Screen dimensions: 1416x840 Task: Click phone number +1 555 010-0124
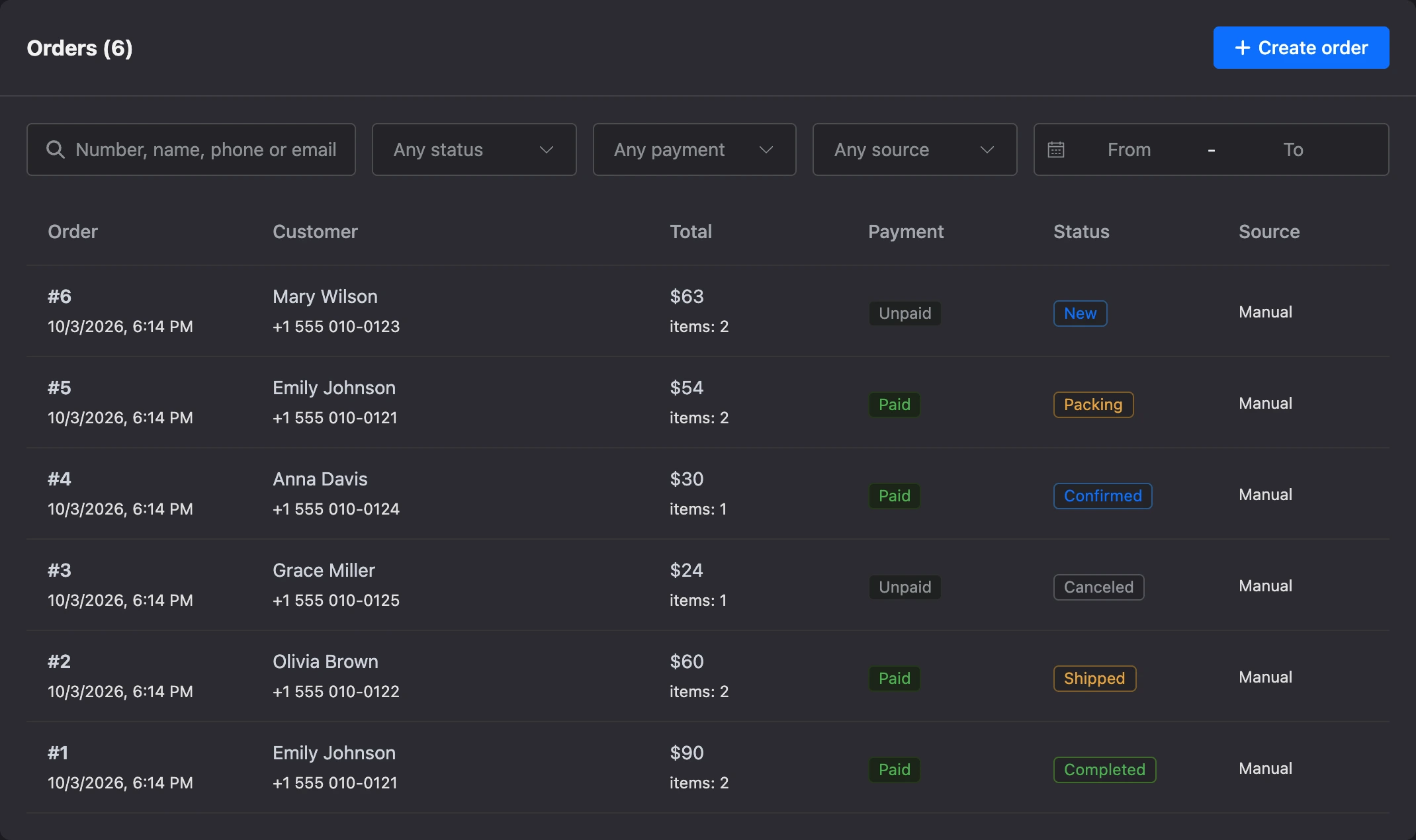coord(336,509)
